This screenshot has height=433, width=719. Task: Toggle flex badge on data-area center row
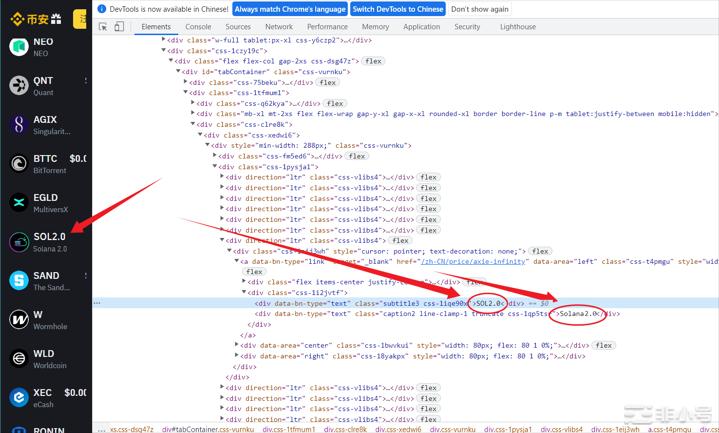(x=604, y=345)
